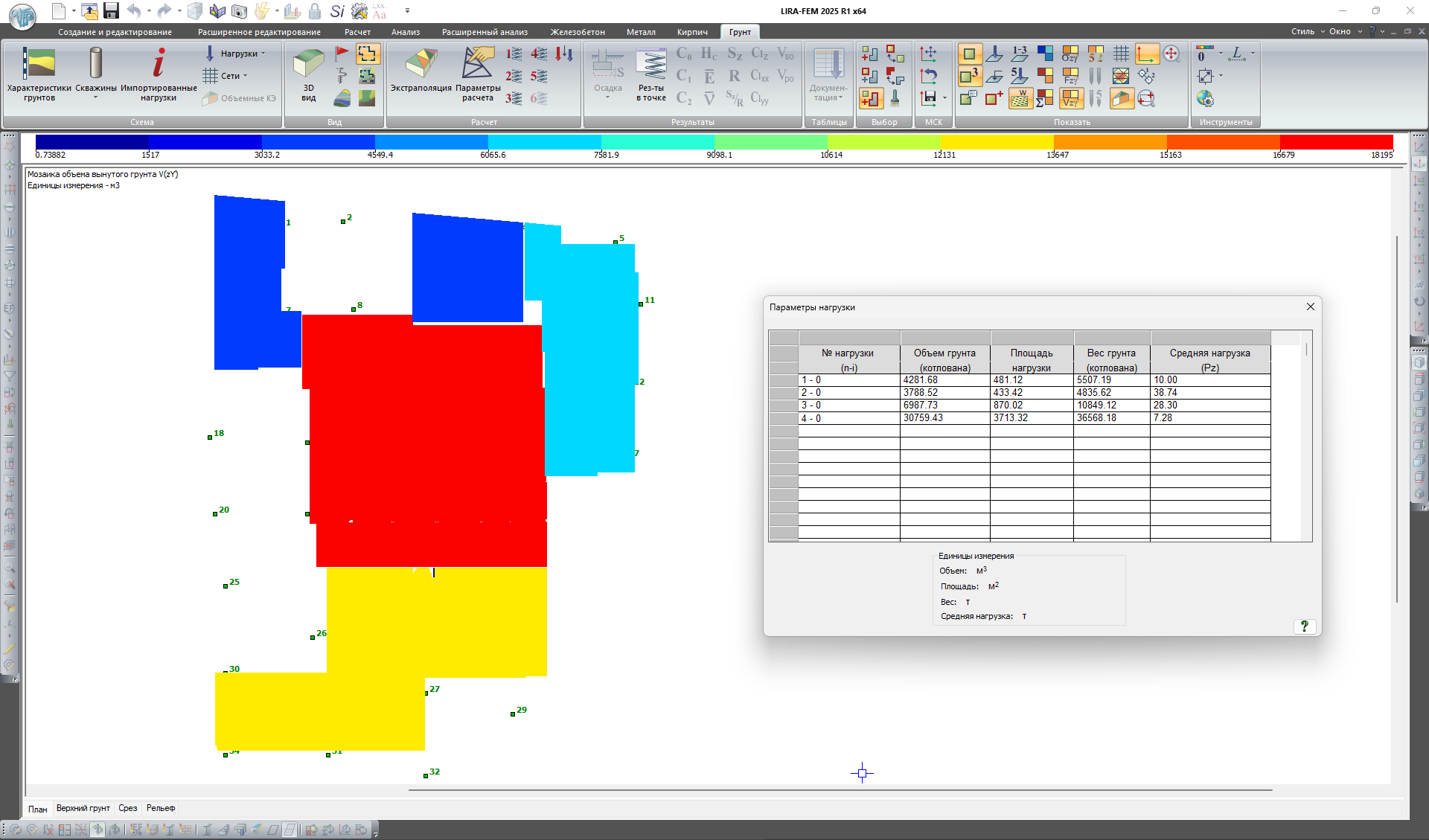
Task: Click the red segment of the color scale
Action: pos(1336,142)
